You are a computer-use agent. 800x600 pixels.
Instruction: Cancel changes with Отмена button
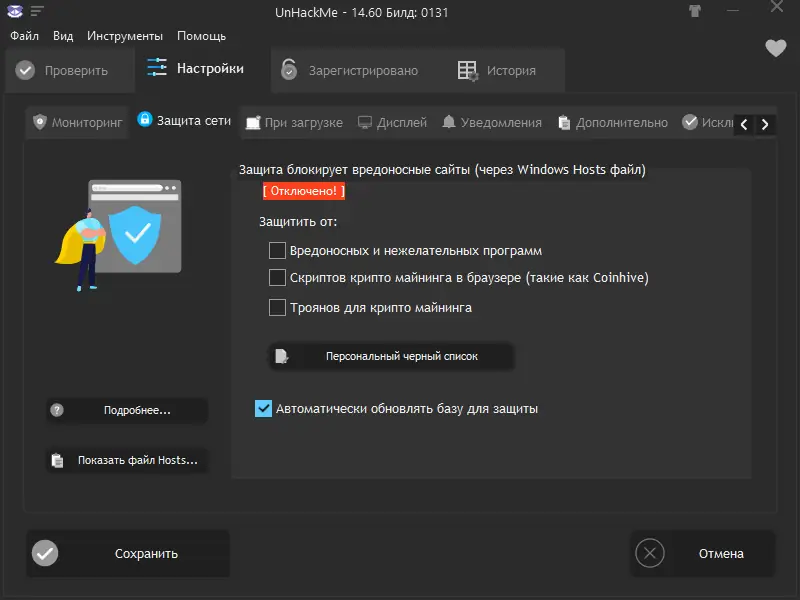703,554
